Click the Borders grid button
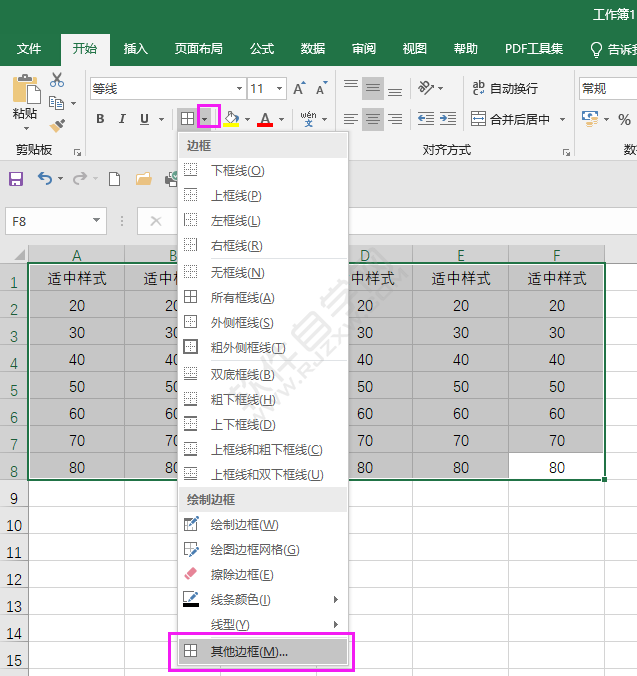Image resolution: width=637 pixels, height=676 pixels. coord(187,119)
